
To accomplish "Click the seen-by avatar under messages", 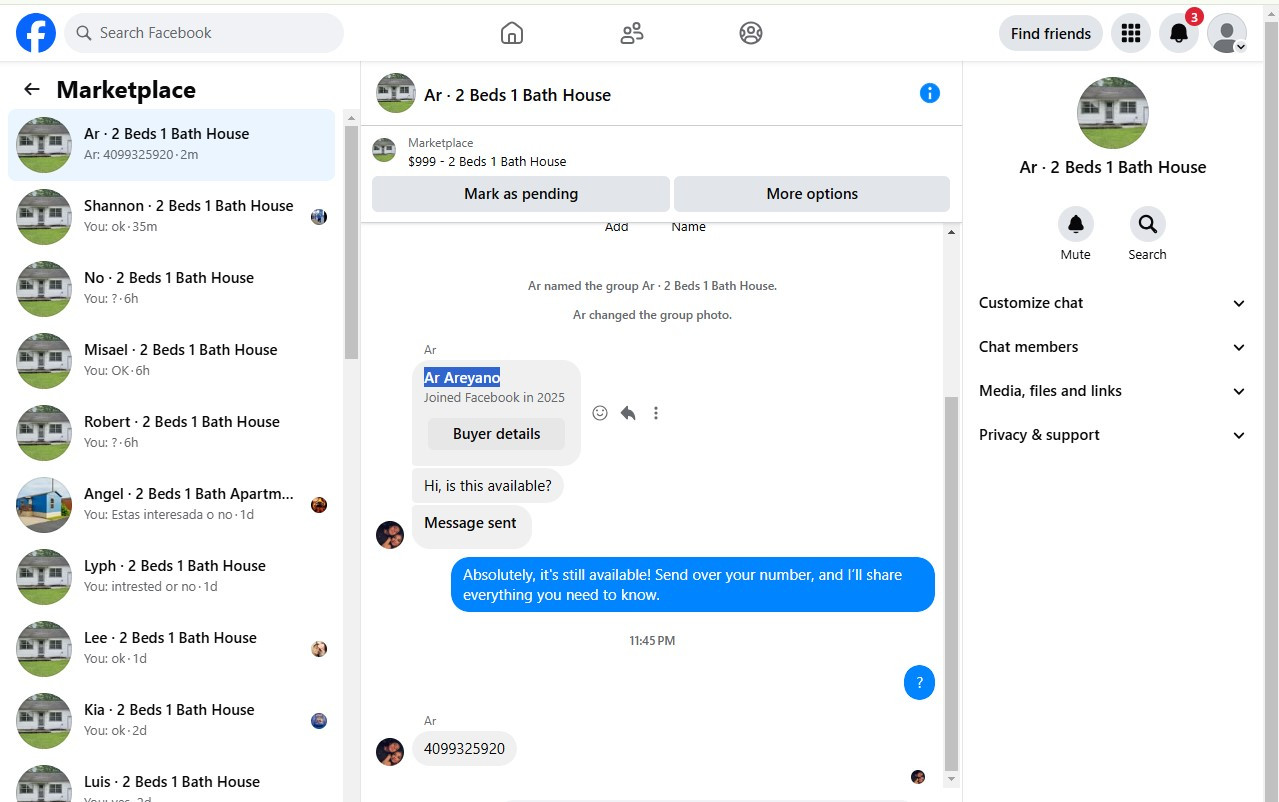I will point(918,777).
